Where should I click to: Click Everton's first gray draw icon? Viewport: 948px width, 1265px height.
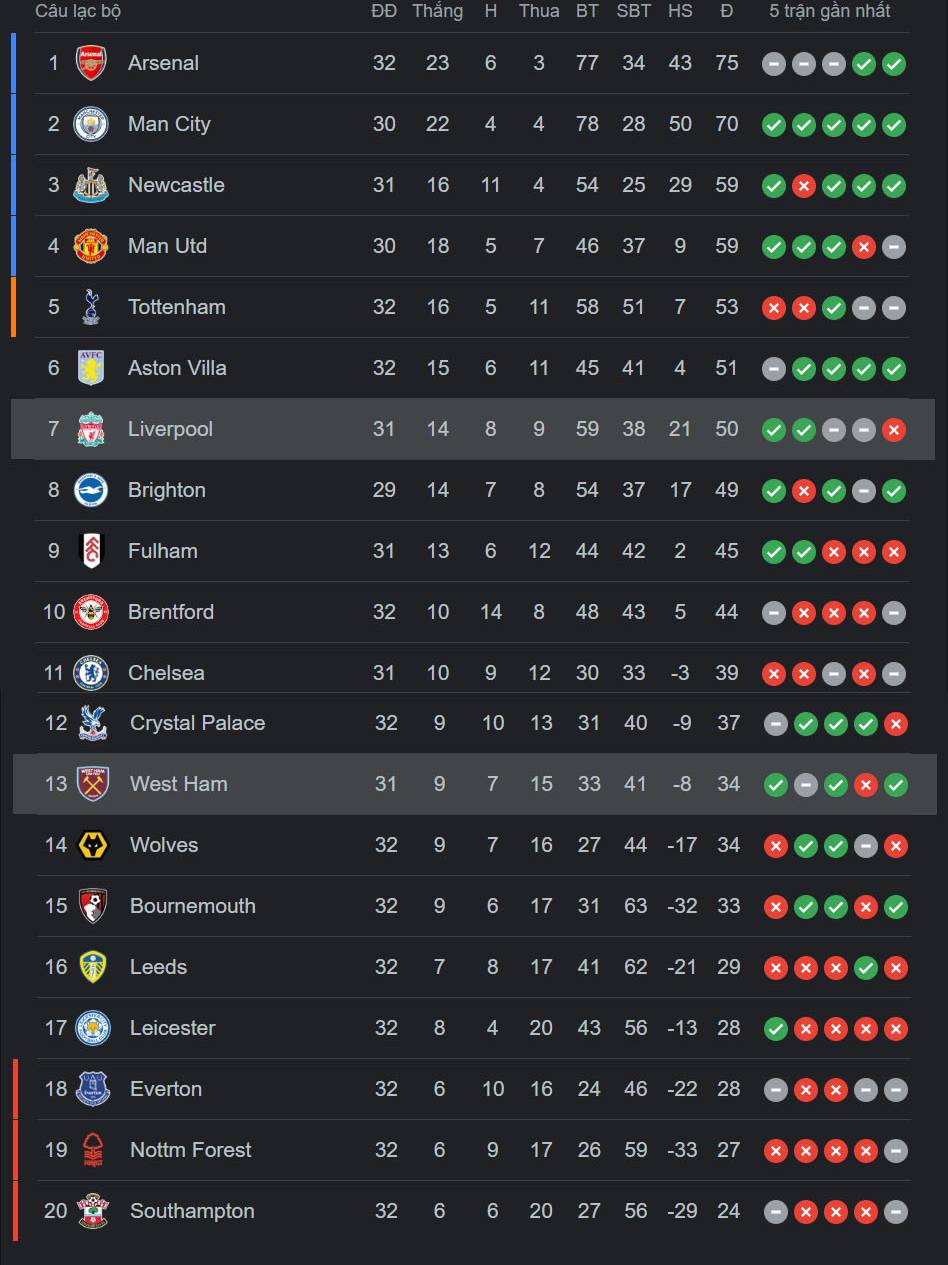click(x=775, y=1090)
